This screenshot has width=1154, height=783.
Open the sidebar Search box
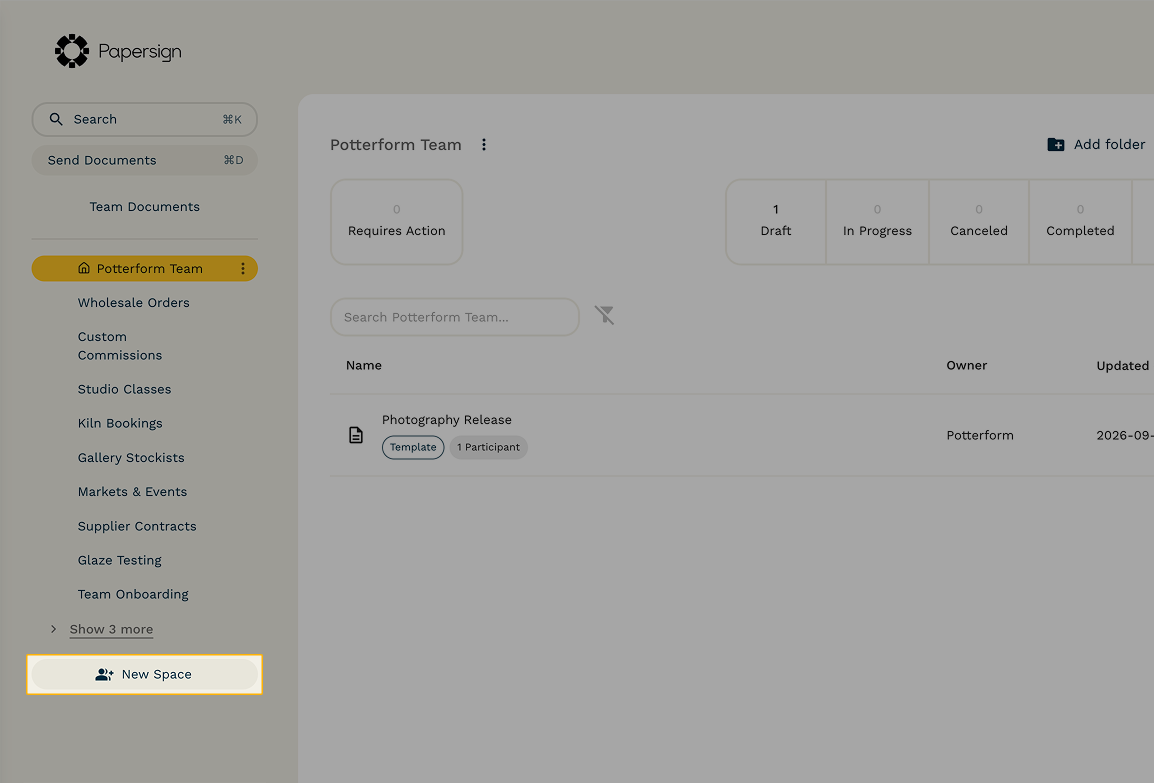coord(144,119)
